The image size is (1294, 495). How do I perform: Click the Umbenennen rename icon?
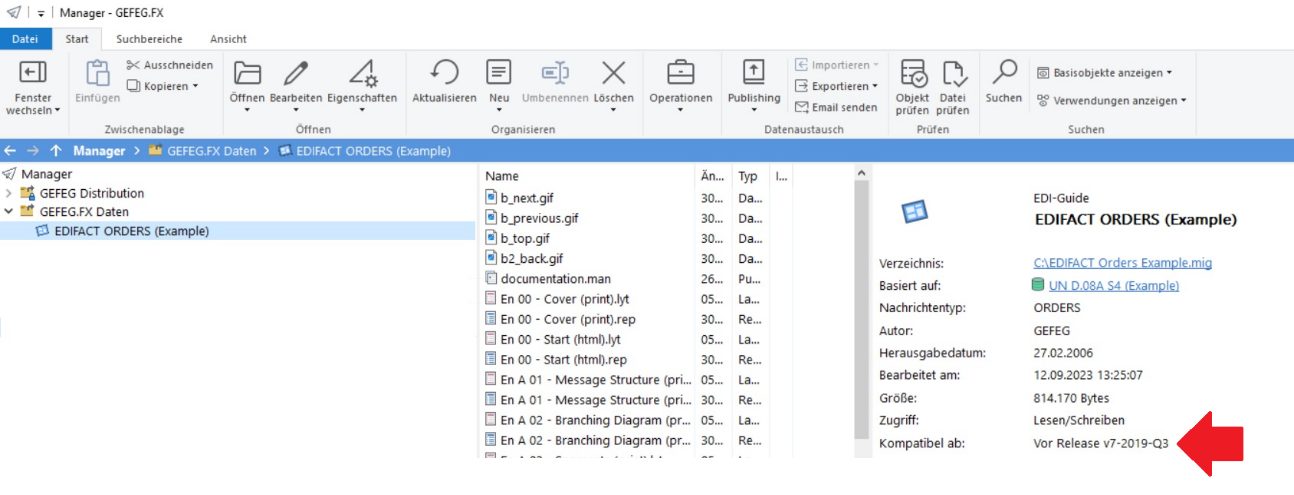coord(555,73)
